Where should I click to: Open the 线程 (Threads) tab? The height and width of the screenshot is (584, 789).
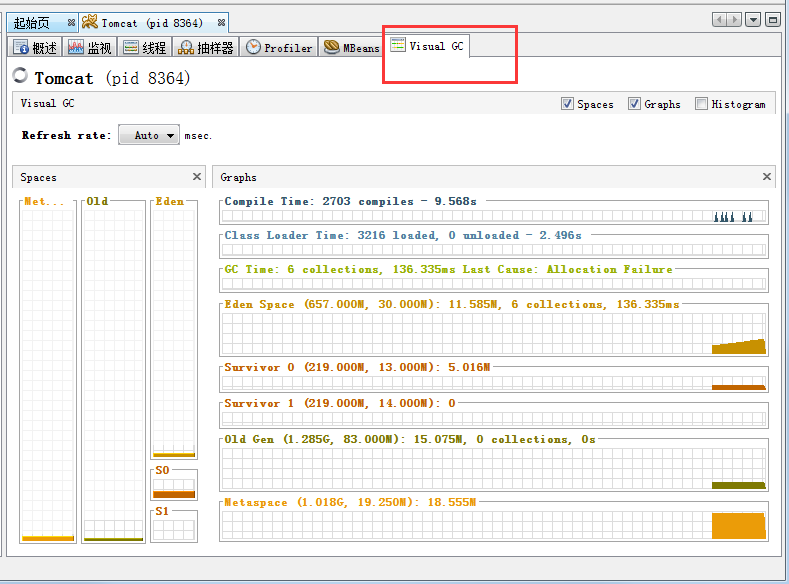144,48
